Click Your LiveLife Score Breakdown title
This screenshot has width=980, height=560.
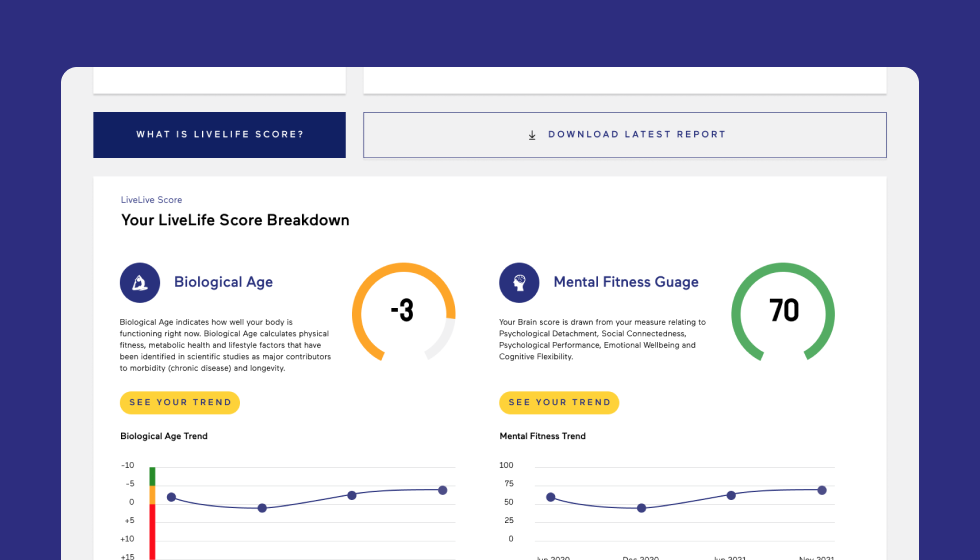[x=235, y=220]
